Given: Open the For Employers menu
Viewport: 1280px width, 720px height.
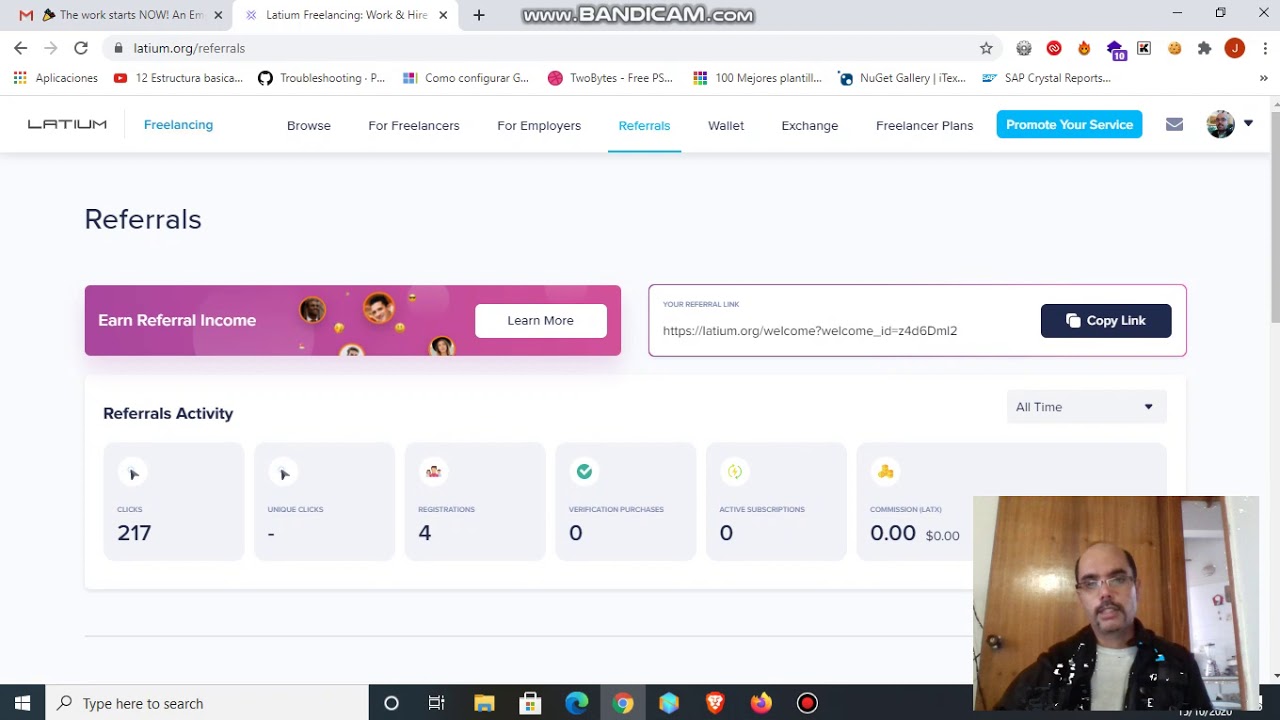Looking at the screenshot, I should click(x=539, y=126).
